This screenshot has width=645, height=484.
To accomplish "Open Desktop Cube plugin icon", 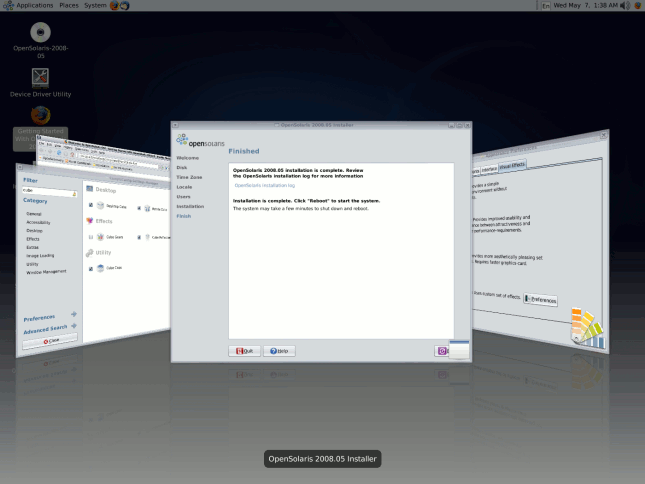I will pos(100,205).
